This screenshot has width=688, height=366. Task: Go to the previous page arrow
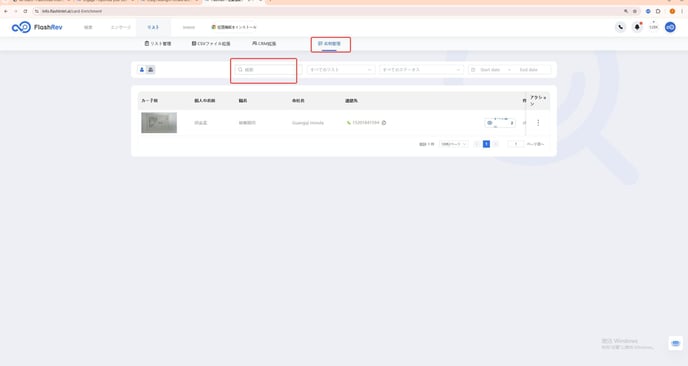477,144
